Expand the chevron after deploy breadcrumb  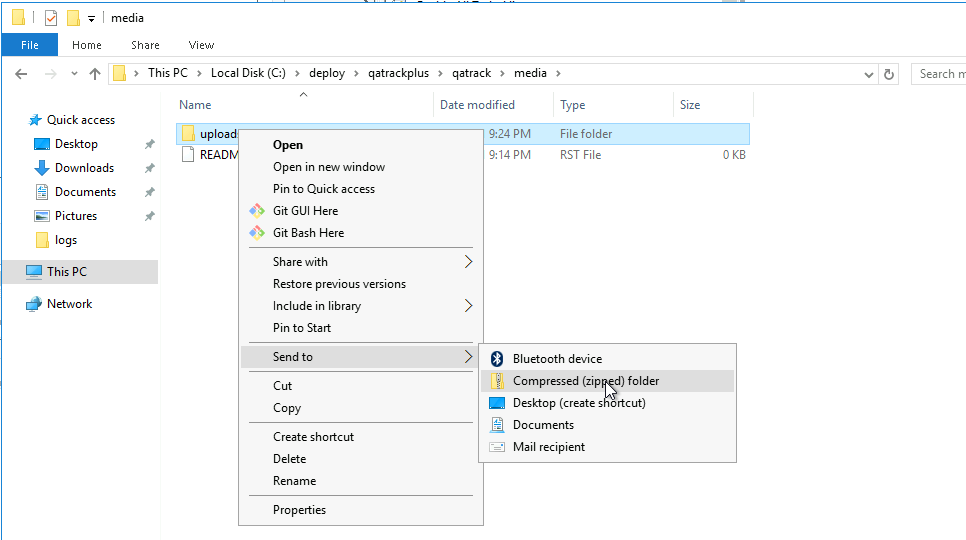357,73
